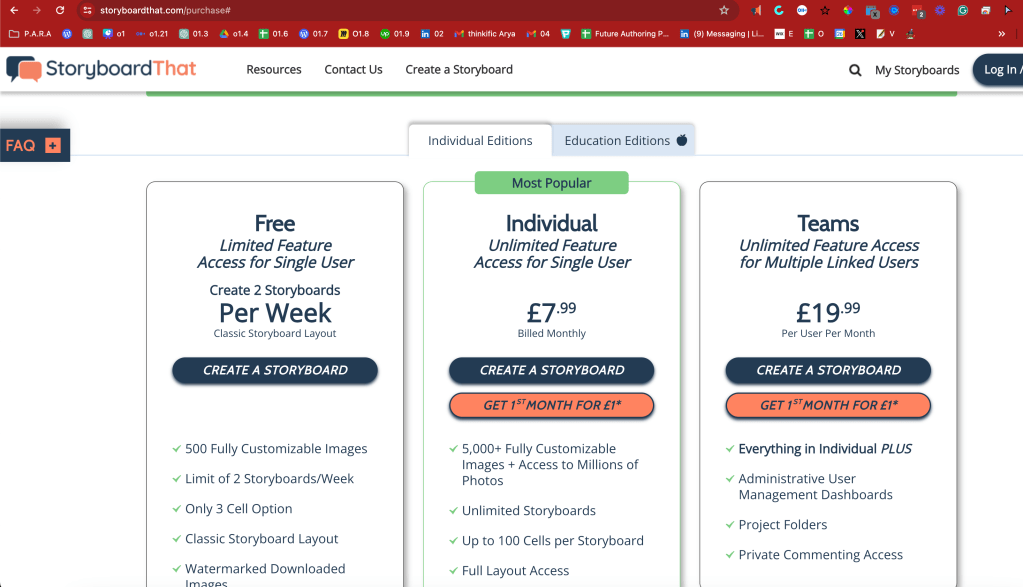
Task: Click 'Classic Storyboard Layout' checklist feature
Action: point(262,539)
